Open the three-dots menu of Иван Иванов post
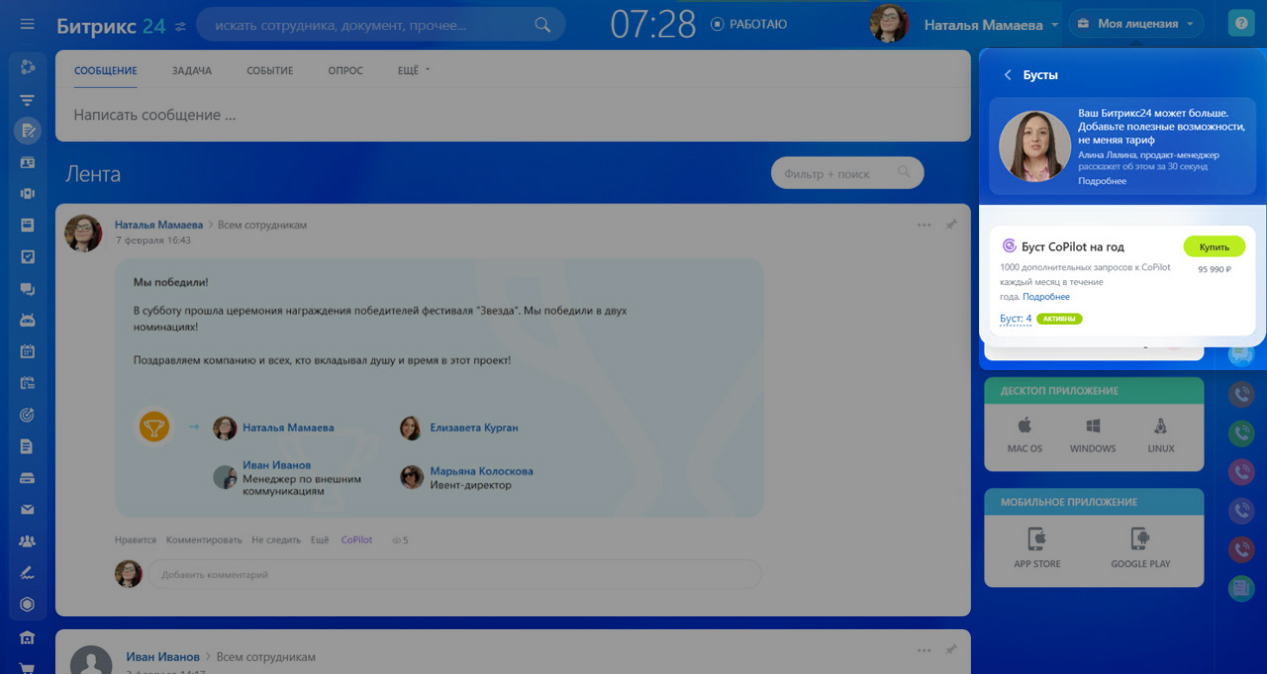The image size is (1267, 674). 924,650
